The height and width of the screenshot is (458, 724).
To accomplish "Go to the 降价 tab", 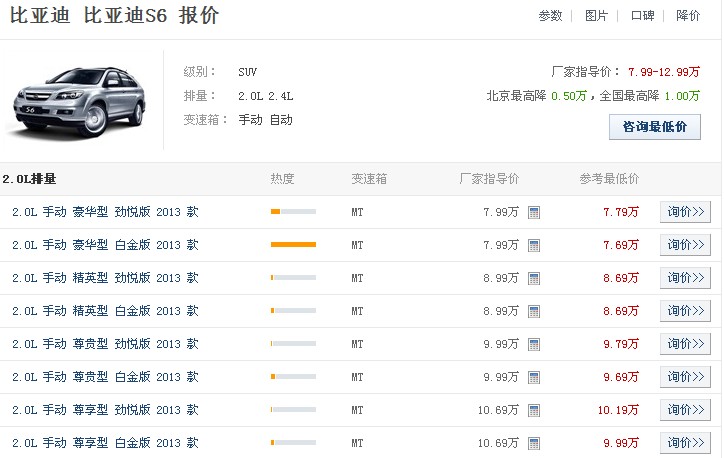I will point(688,16).
